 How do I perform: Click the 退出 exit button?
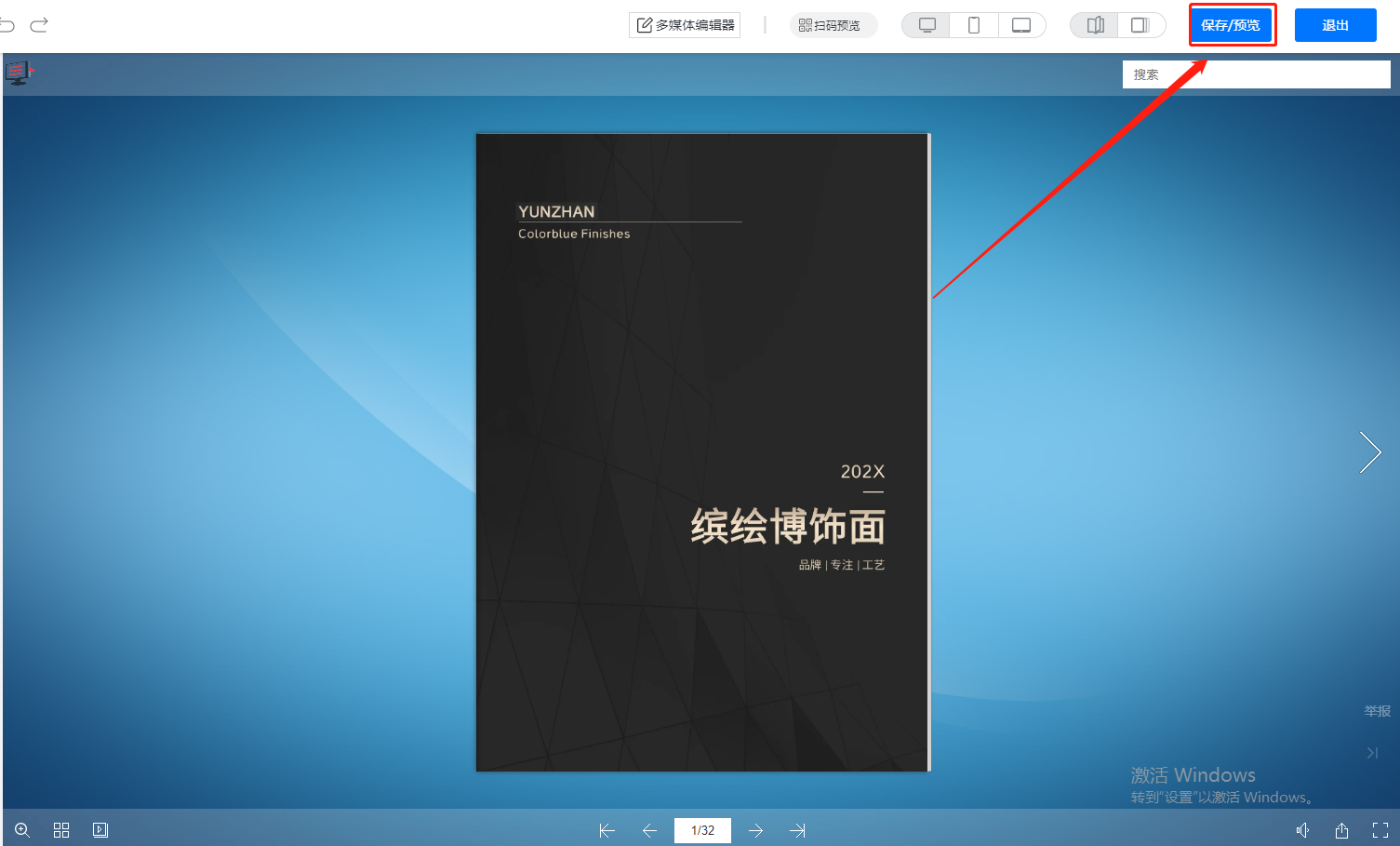pos(1335,25)
